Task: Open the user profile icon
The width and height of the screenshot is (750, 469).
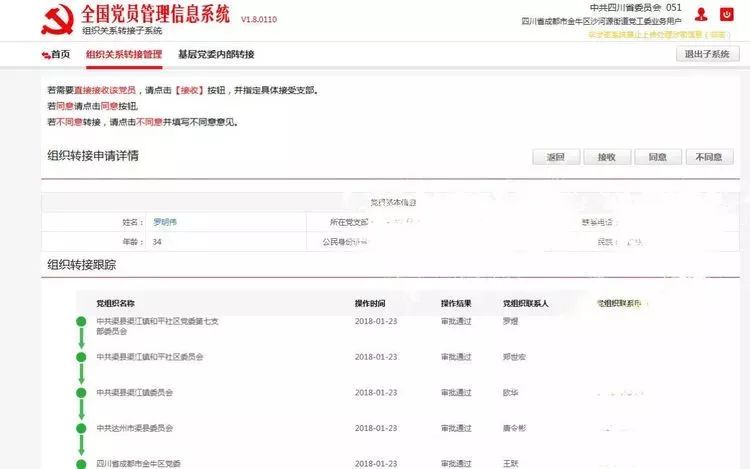Action: tap(701, 14)
